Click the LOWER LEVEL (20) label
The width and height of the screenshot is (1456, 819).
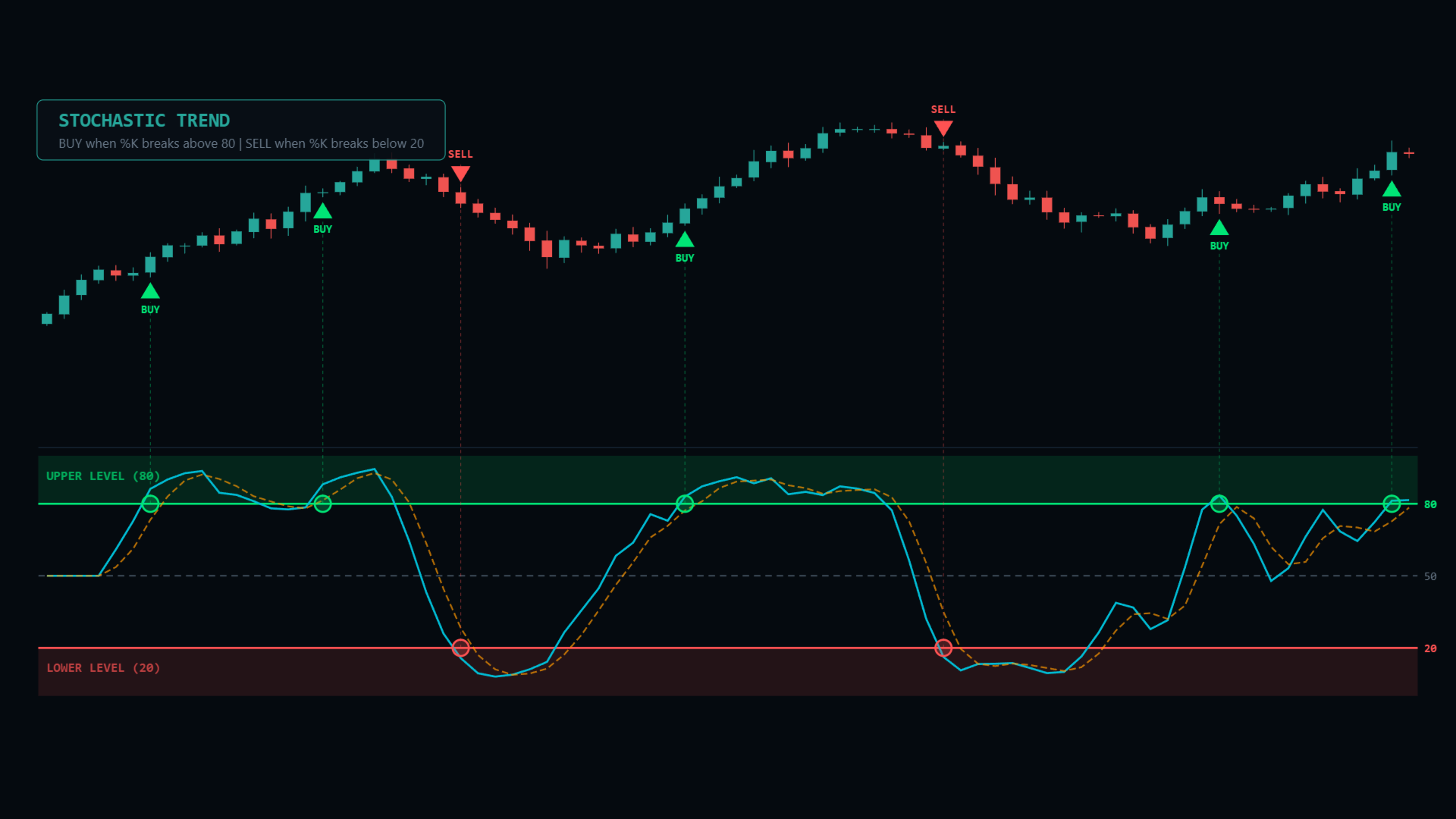(103, 668)
